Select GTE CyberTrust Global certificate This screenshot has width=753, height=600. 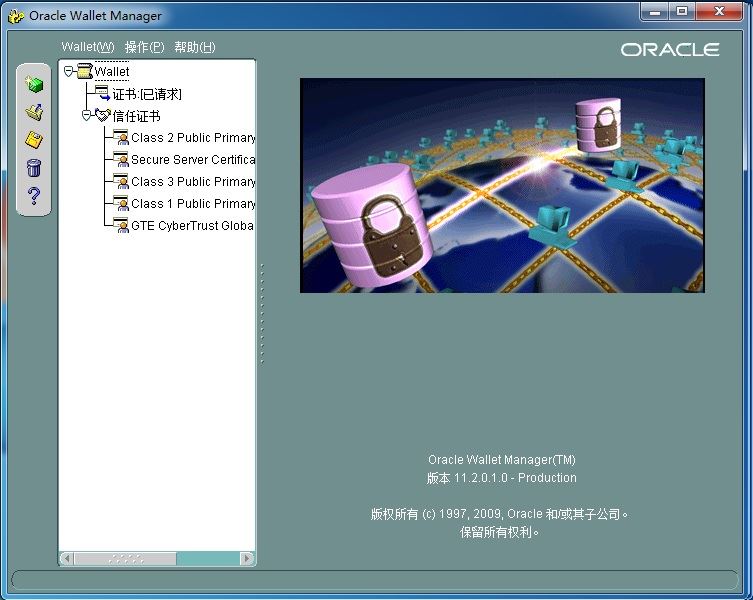[x=193, y=226]
